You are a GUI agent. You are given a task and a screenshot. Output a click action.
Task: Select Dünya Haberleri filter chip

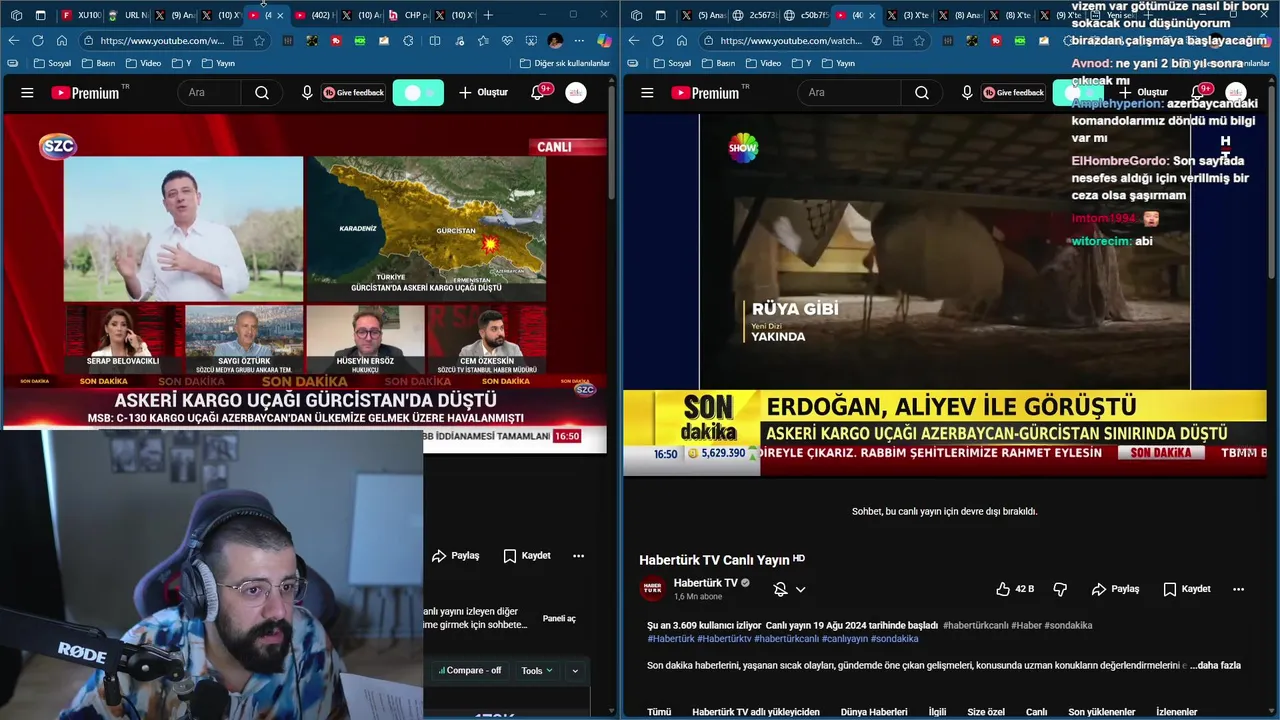click(874, 712)
